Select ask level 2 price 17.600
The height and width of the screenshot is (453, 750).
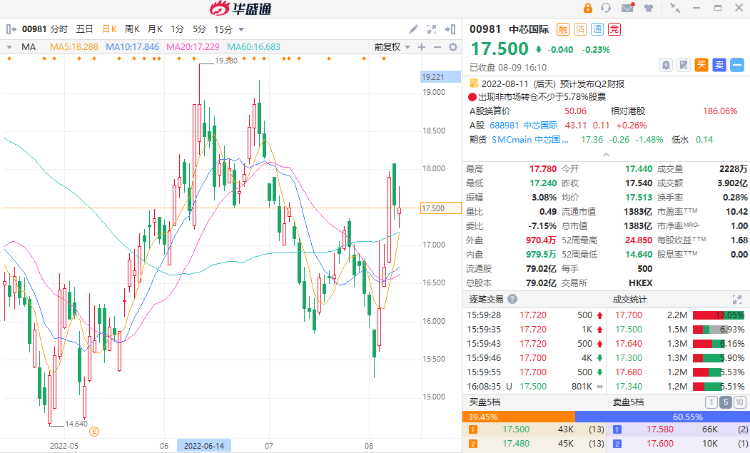pyautogui.click(x=660, y=444)
